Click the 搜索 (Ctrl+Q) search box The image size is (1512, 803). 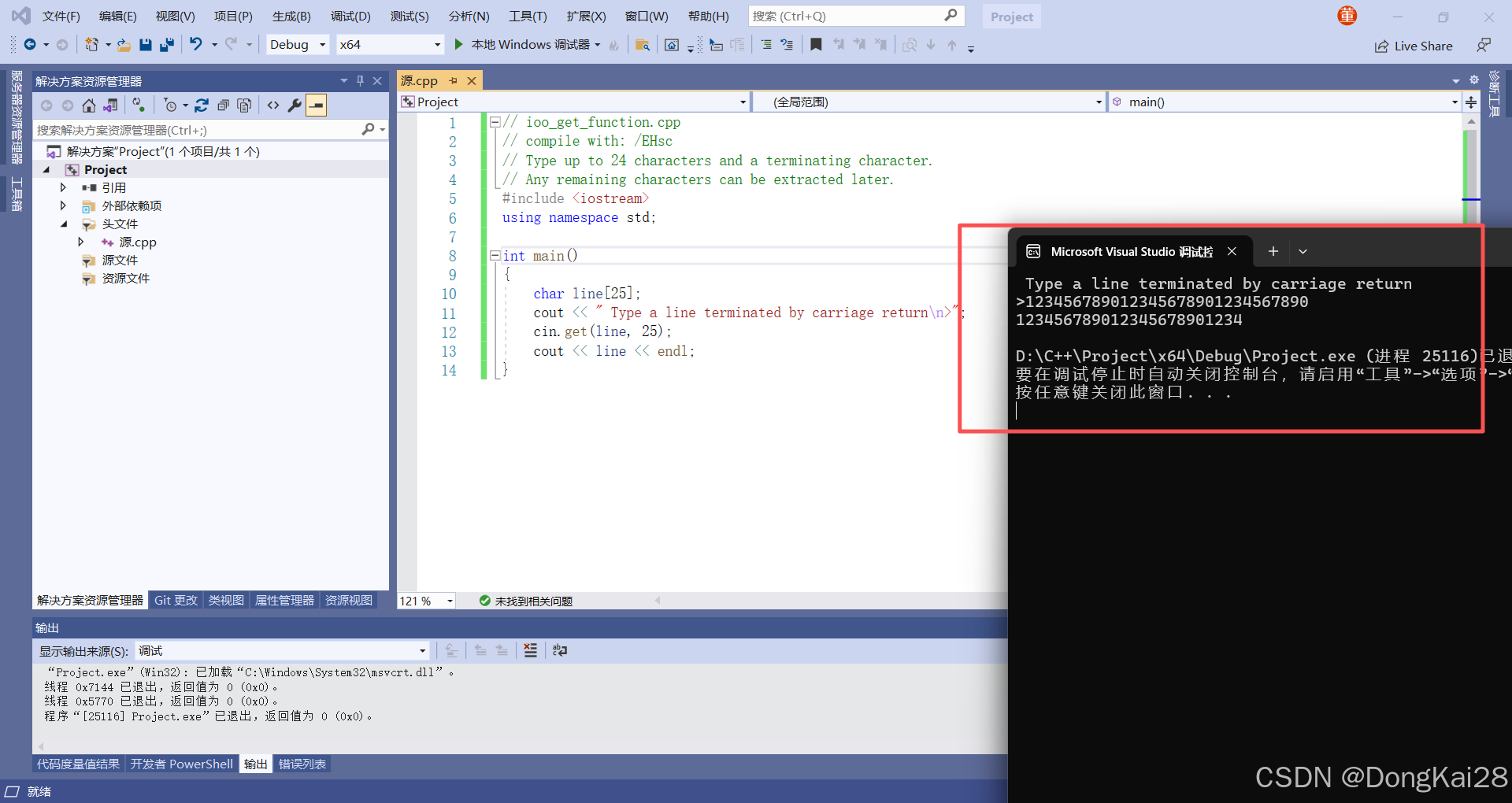[x=854, y=16]
